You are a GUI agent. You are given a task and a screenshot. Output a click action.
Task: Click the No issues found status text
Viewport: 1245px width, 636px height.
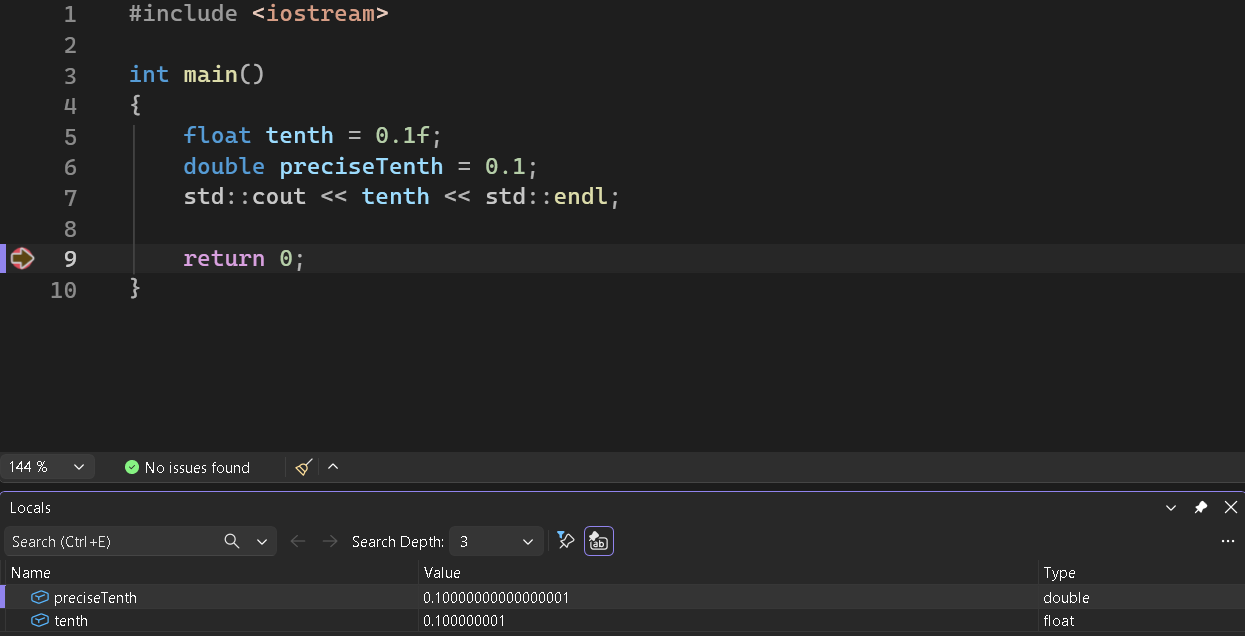(x=197, y=468)
